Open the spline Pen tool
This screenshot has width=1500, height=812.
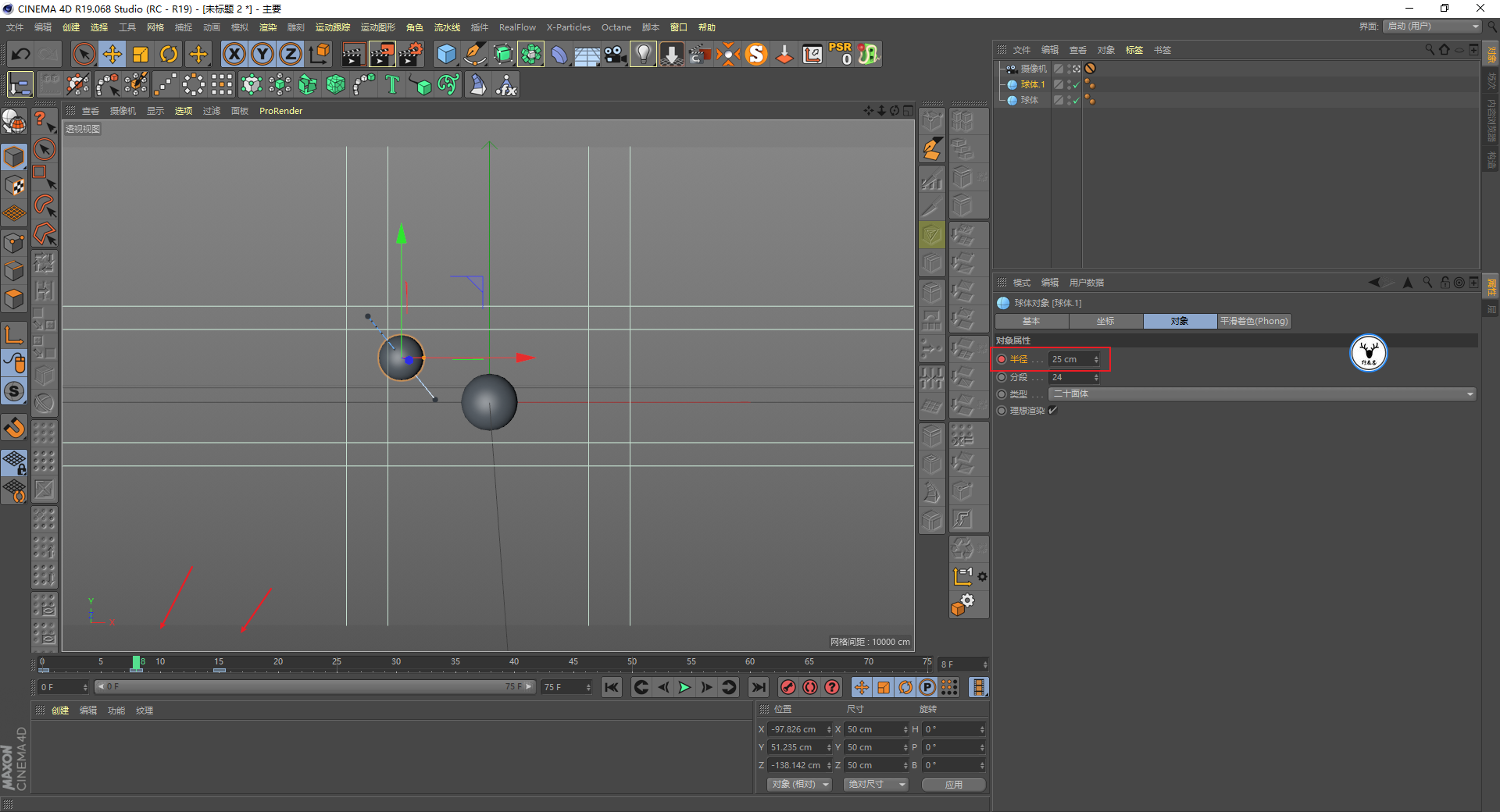[x=474, y=54]
